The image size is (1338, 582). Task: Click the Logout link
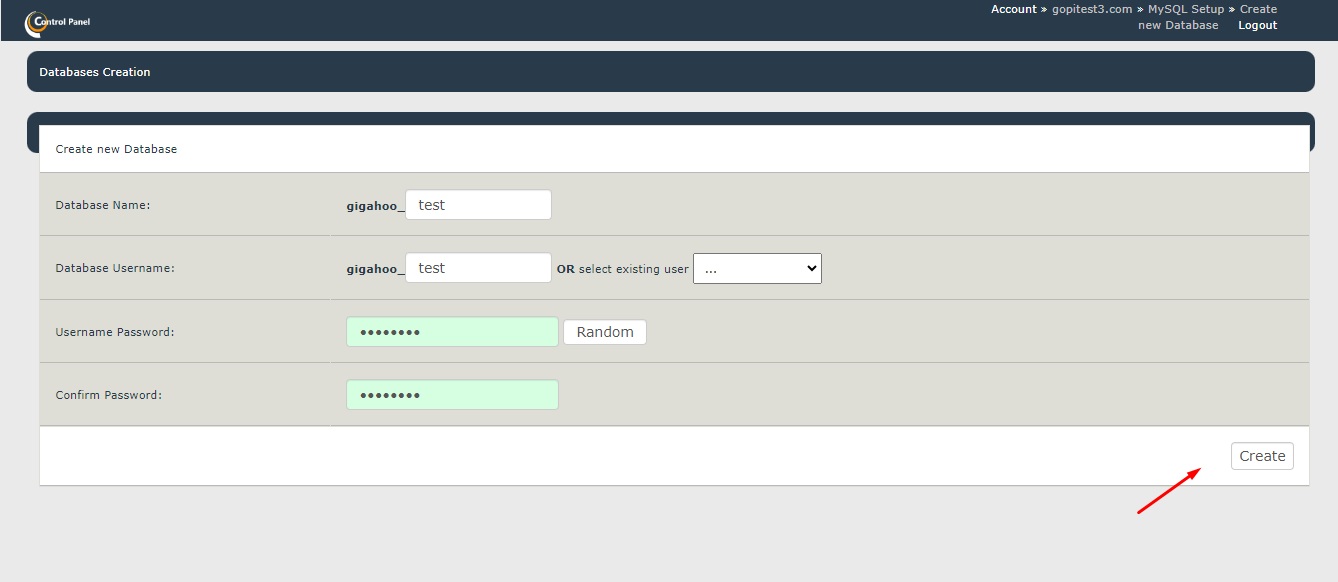(x=1258, y=25)
